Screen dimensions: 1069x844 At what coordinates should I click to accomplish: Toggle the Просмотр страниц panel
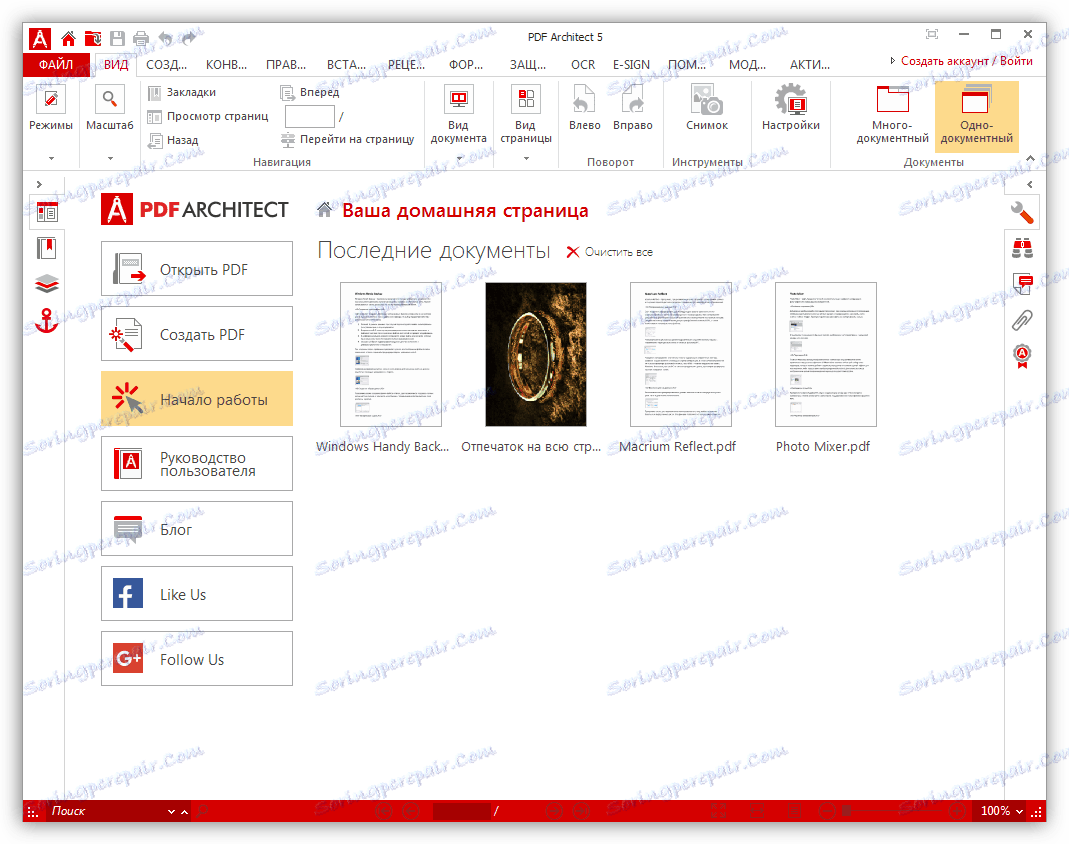[x=208, y=116]
